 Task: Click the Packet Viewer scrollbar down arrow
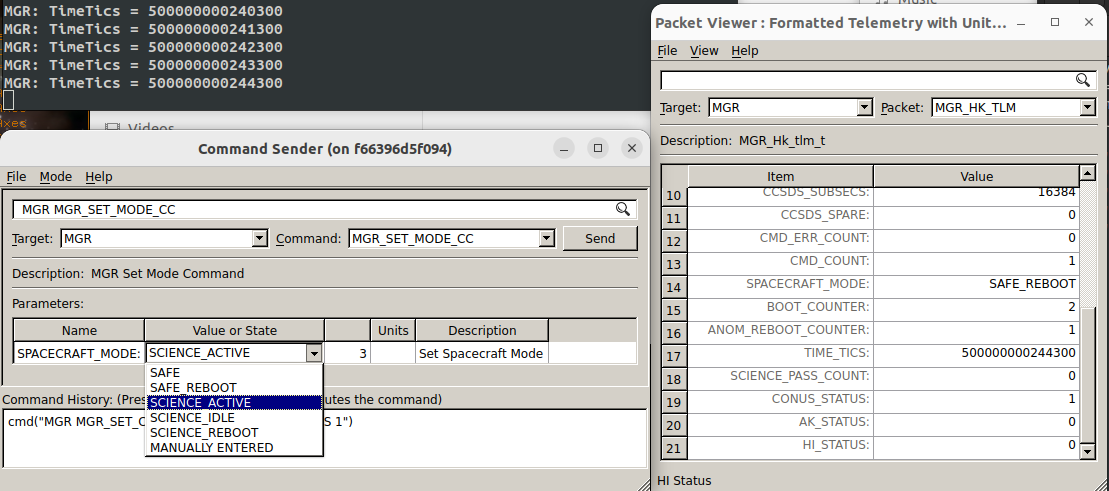tap(1087, 452)
